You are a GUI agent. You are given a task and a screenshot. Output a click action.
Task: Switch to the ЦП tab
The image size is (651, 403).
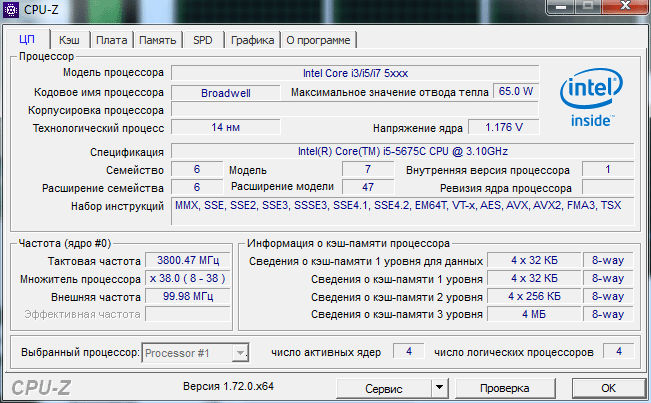(x=27, y=40)
